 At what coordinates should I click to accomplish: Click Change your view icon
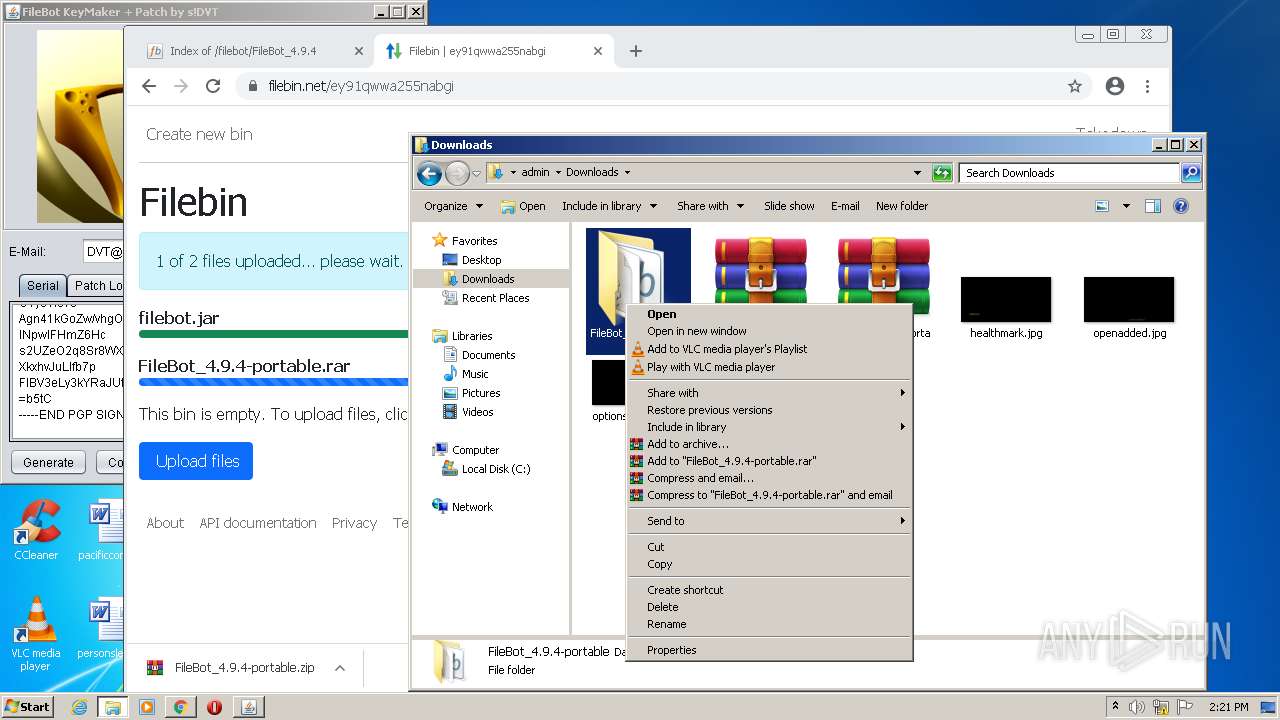1102,206
